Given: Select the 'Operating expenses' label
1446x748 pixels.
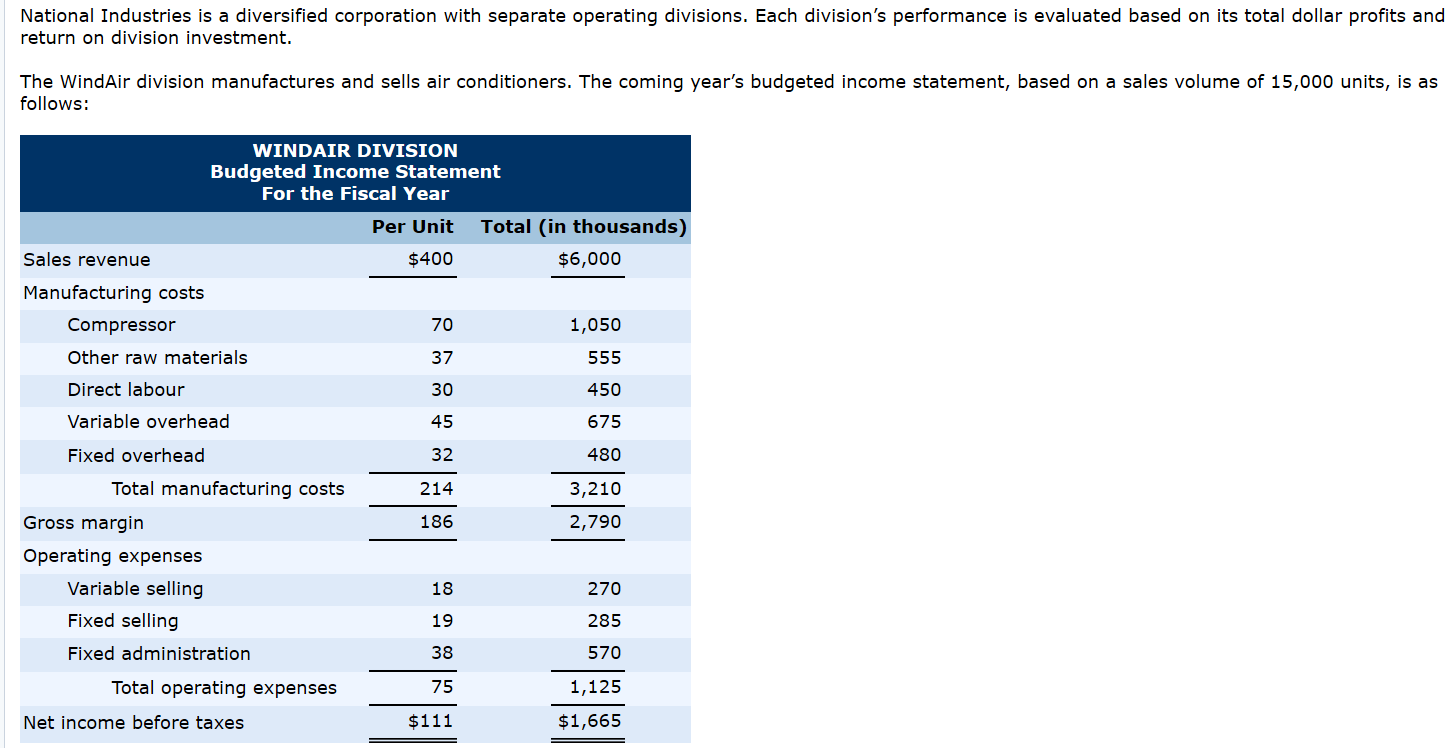Looking at the screenshot, I should pos(113,556).
